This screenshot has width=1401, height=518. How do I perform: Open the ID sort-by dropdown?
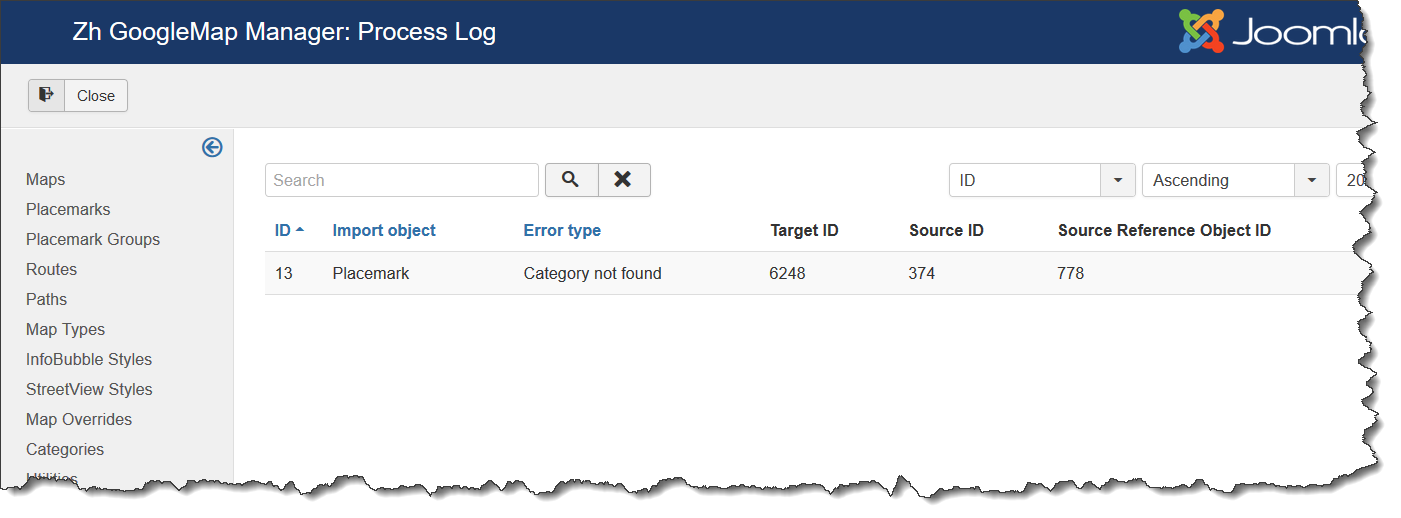1041,180
